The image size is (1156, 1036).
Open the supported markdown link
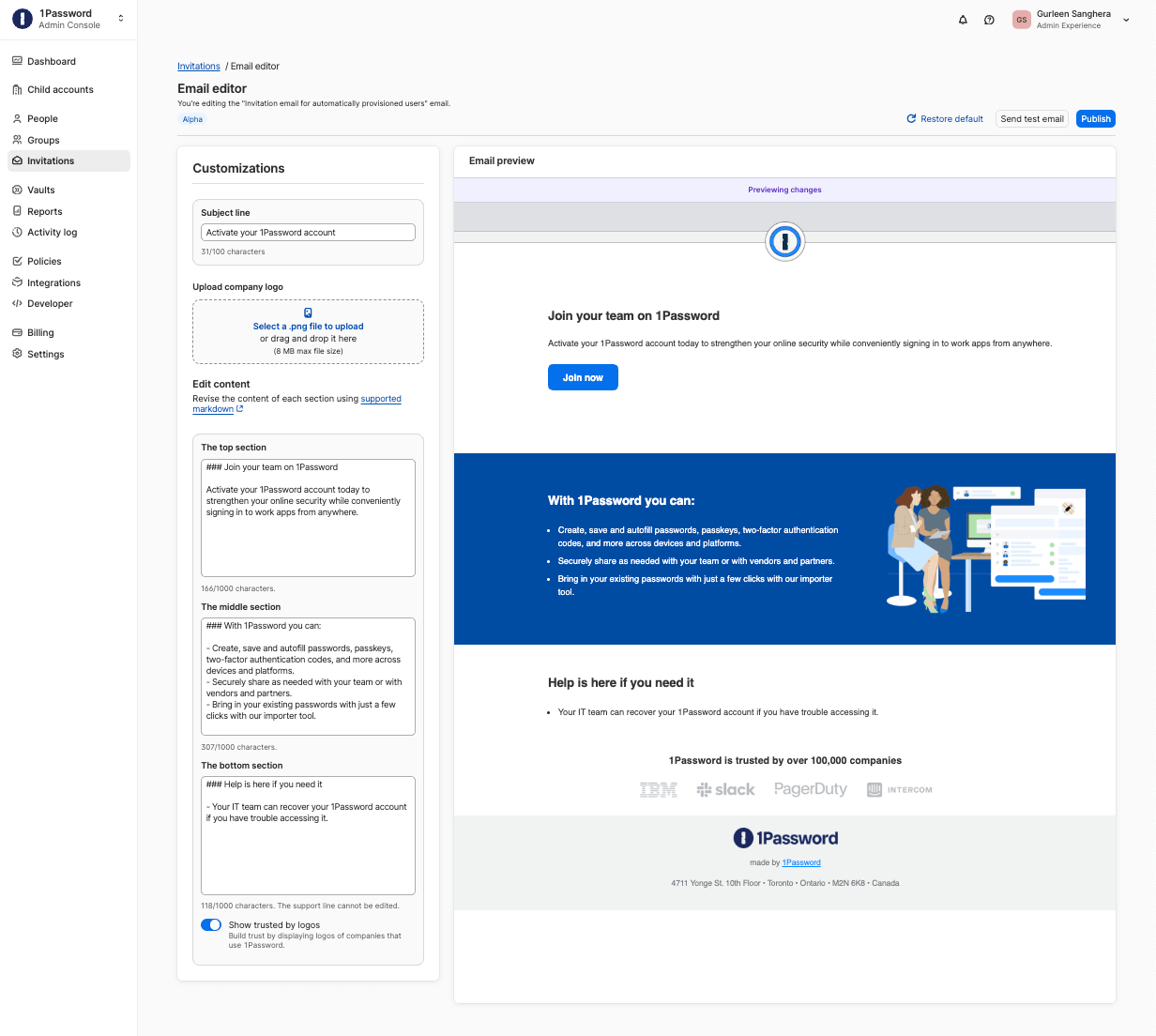coord(381,399)
